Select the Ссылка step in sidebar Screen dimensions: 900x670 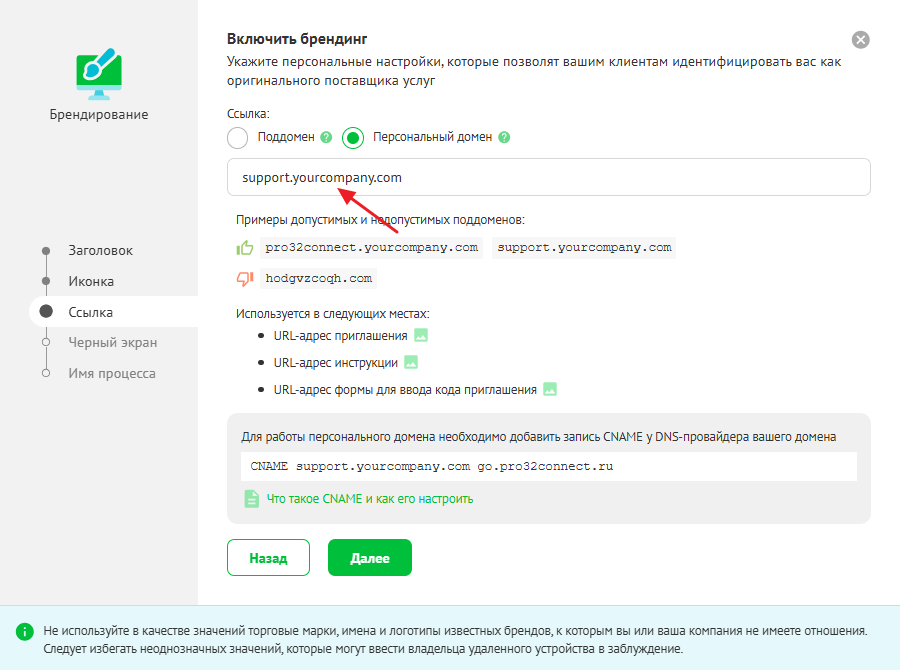point(90,312)
